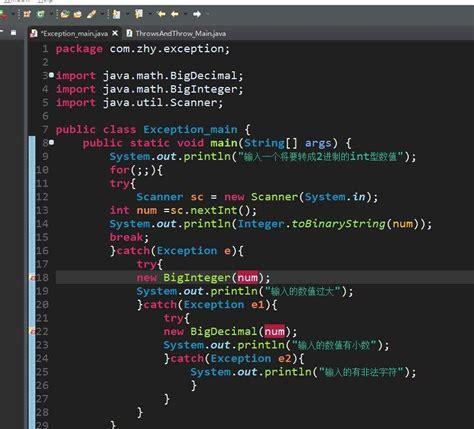
Task: Click the New Java Package toolbar icon
Action: (x=27, y=14)
